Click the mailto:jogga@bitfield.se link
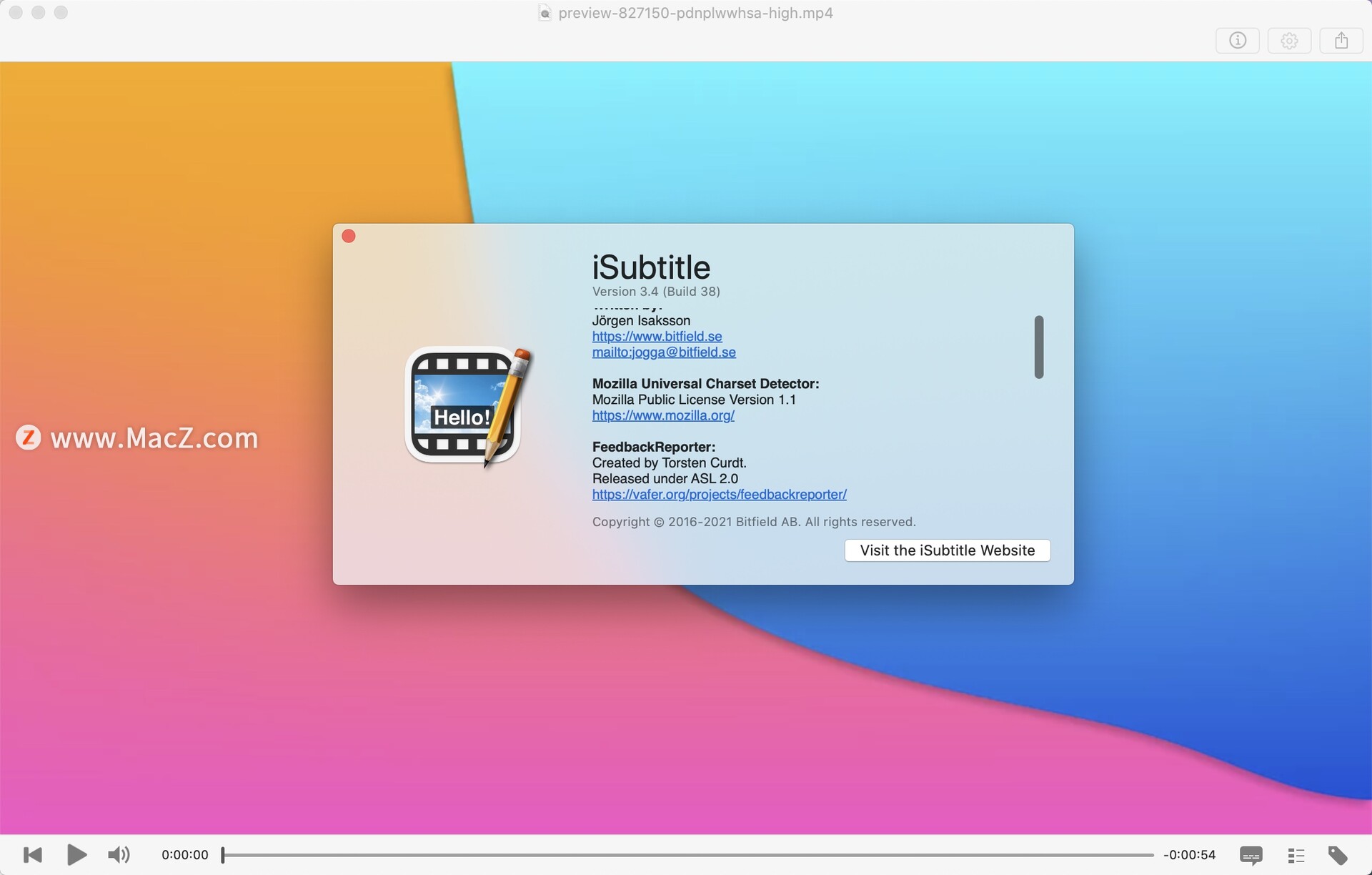The image size is (1372, 875). pyautogui.click(x=664, y=352)
